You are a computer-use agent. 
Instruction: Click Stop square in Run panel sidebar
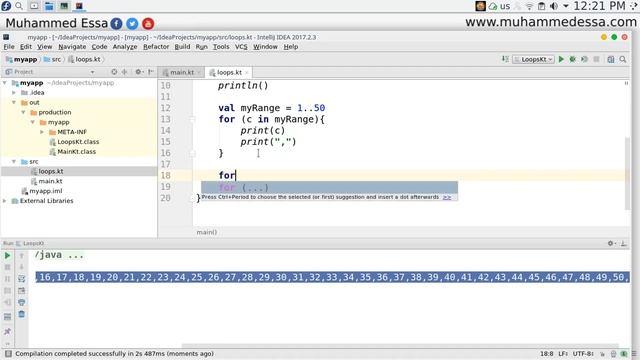pyautogui.click(x=7, y=267)
